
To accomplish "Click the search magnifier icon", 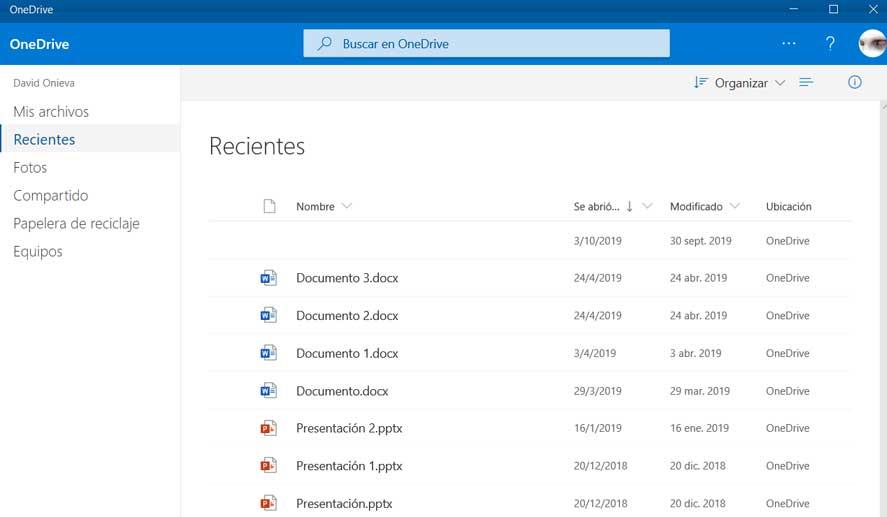I will [x=325, y=44].
